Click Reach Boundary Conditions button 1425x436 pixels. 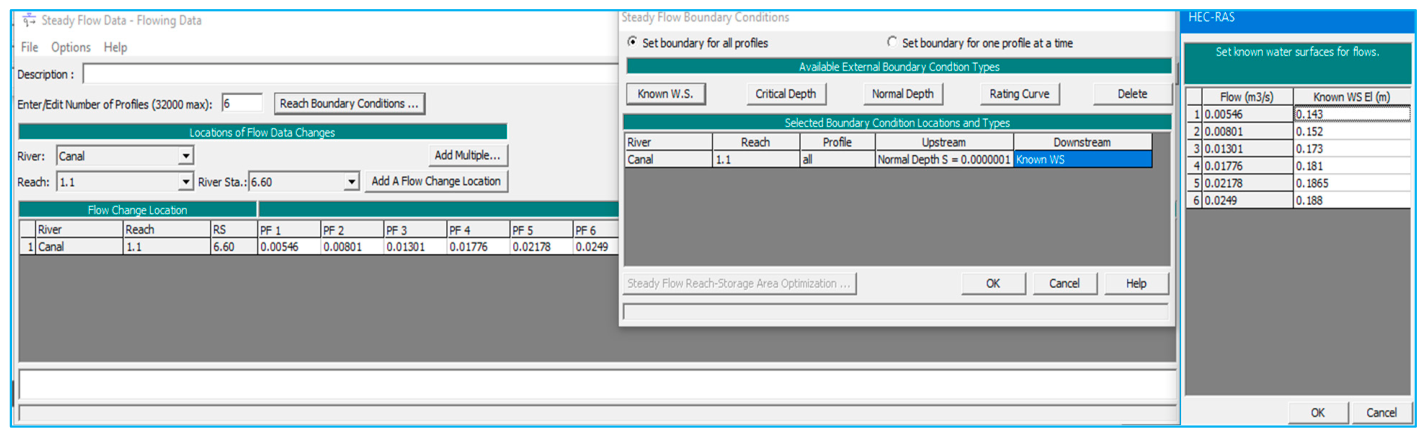coord(350,103)
